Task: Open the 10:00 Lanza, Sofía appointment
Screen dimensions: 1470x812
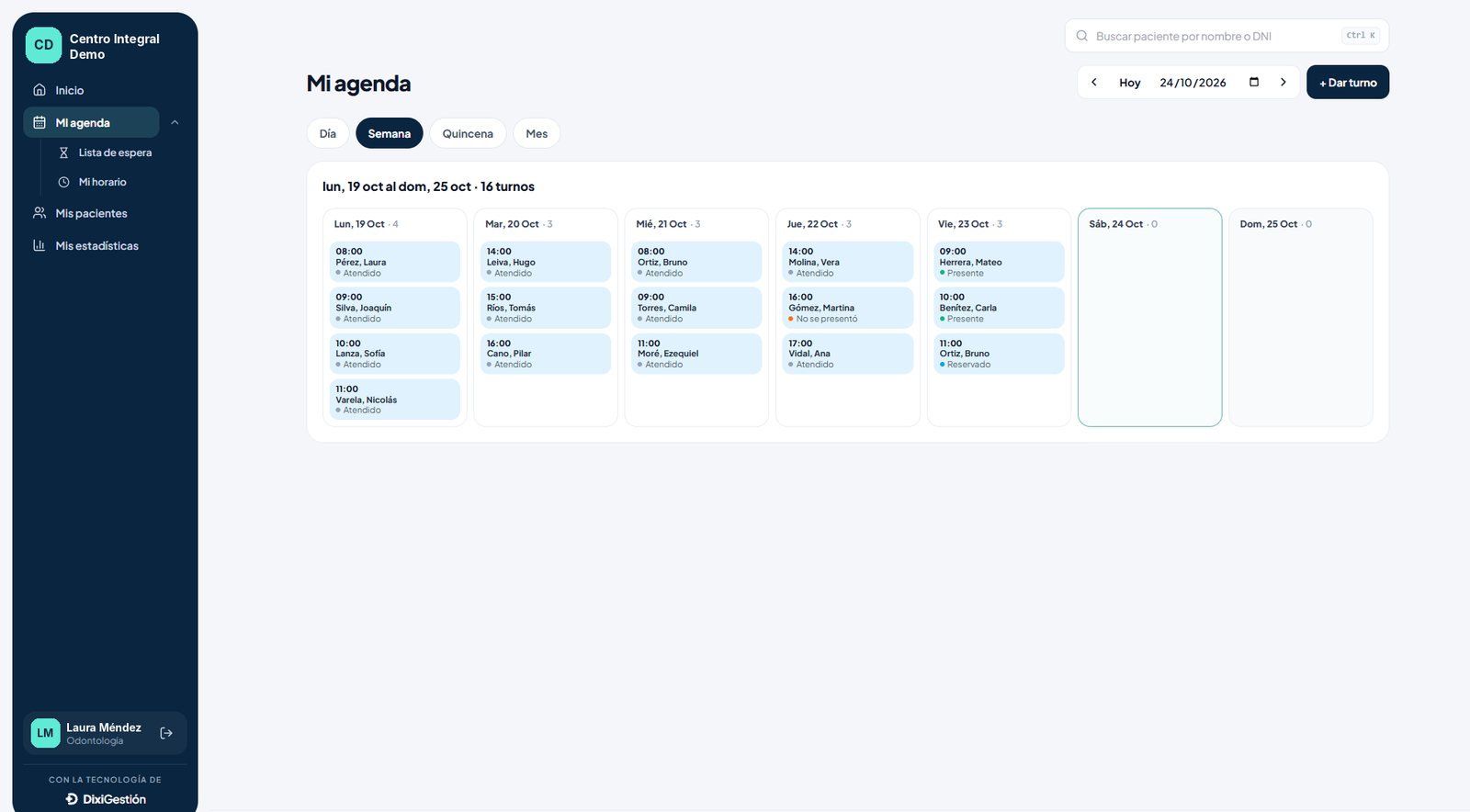Action: click(395, 354)
